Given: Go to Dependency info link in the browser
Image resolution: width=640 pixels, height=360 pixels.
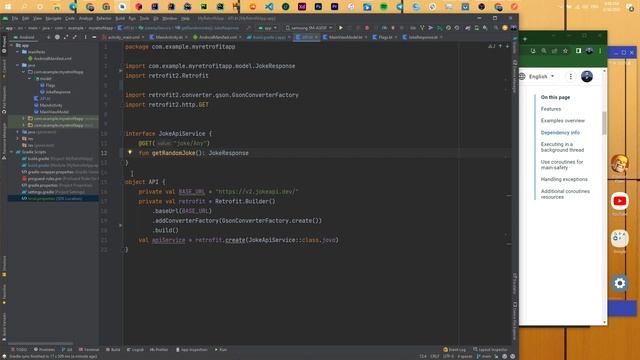Looking at the screenshot, I should [x=560, y=133].
